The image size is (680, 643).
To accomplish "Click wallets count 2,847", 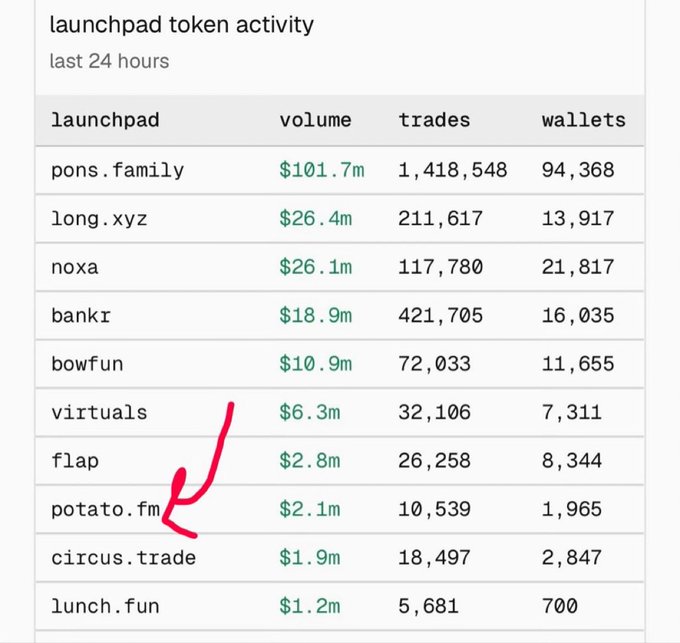I will [x=572, y=558].
